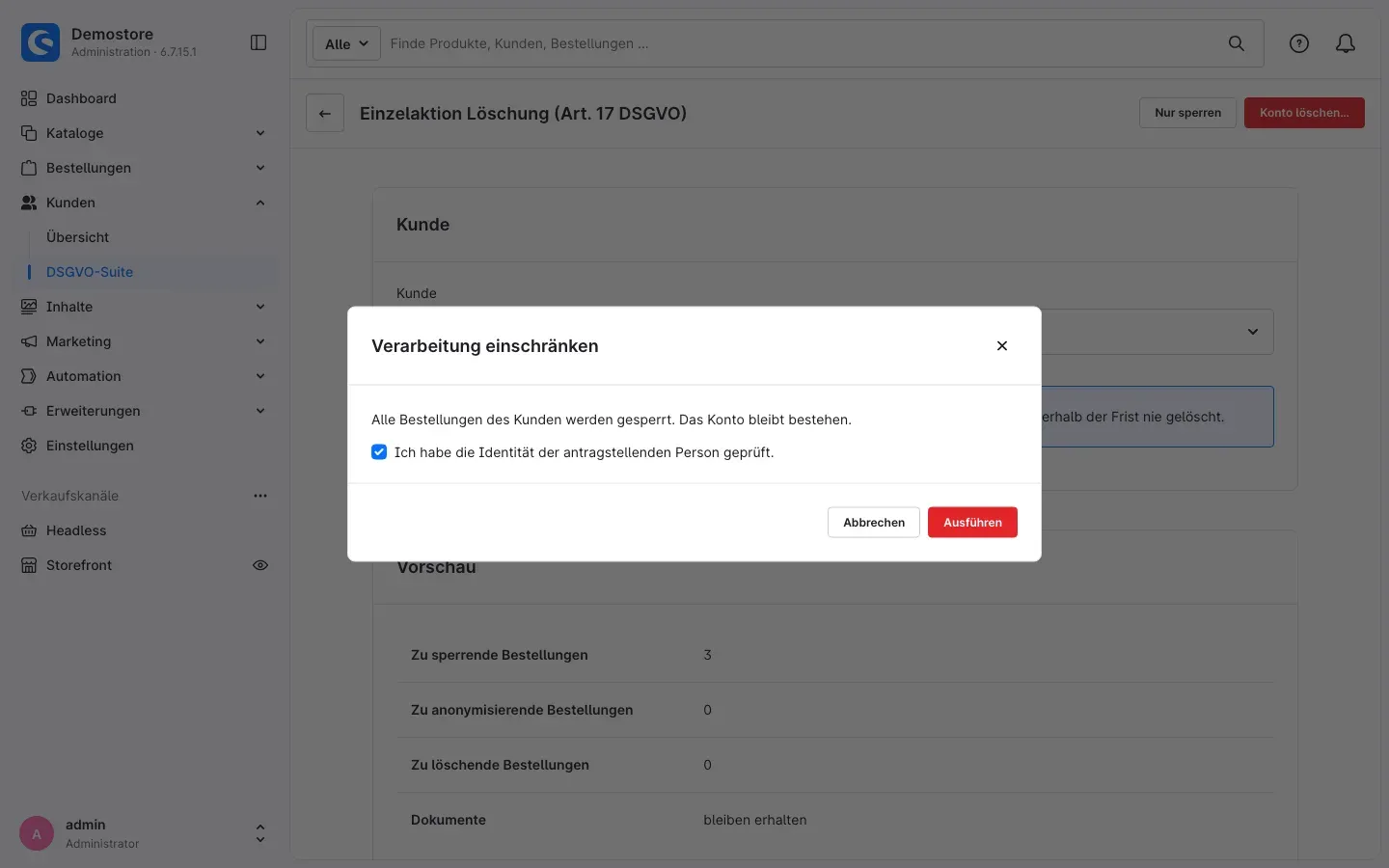Click the Einstellungen gear icon
Screen dimensions: 1389x868
(x=29, y=446)
